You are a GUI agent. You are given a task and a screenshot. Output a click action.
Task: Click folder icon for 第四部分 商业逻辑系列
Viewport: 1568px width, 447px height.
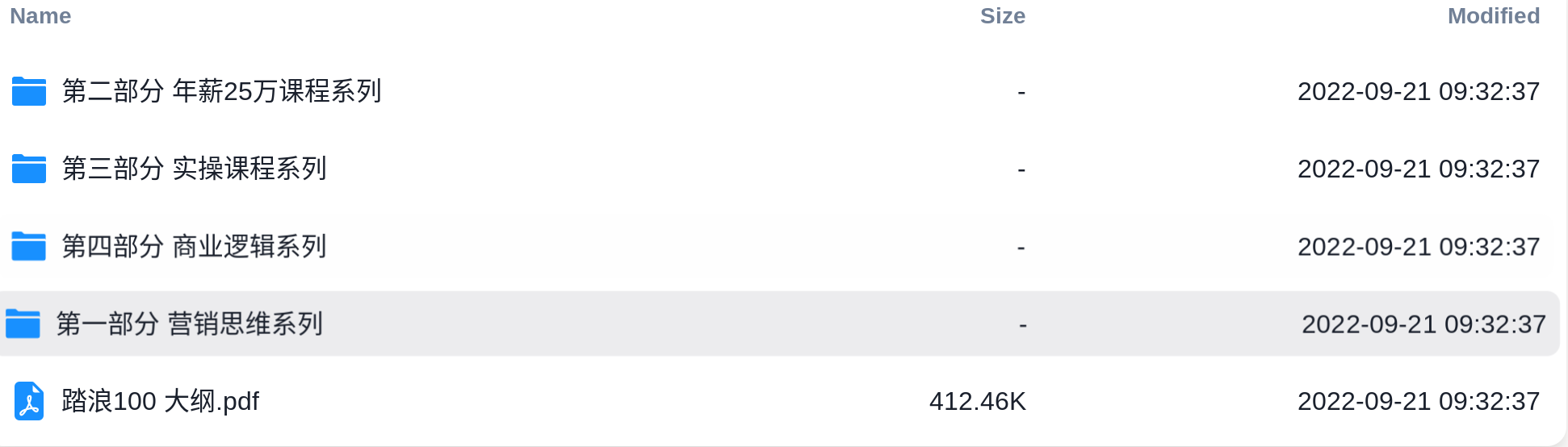coord(29,246)
